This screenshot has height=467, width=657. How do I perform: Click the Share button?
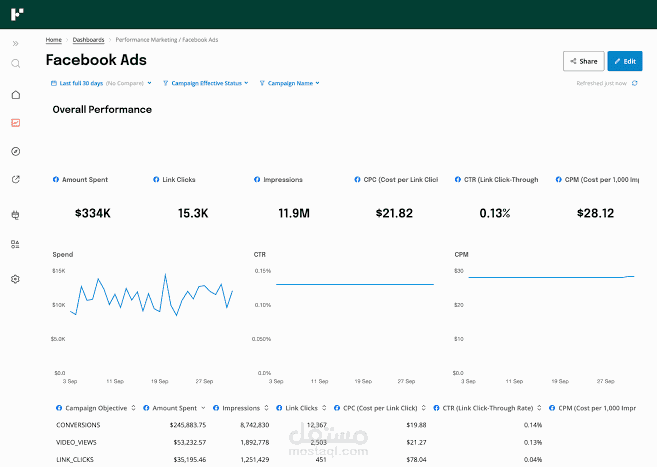point(584,61)
